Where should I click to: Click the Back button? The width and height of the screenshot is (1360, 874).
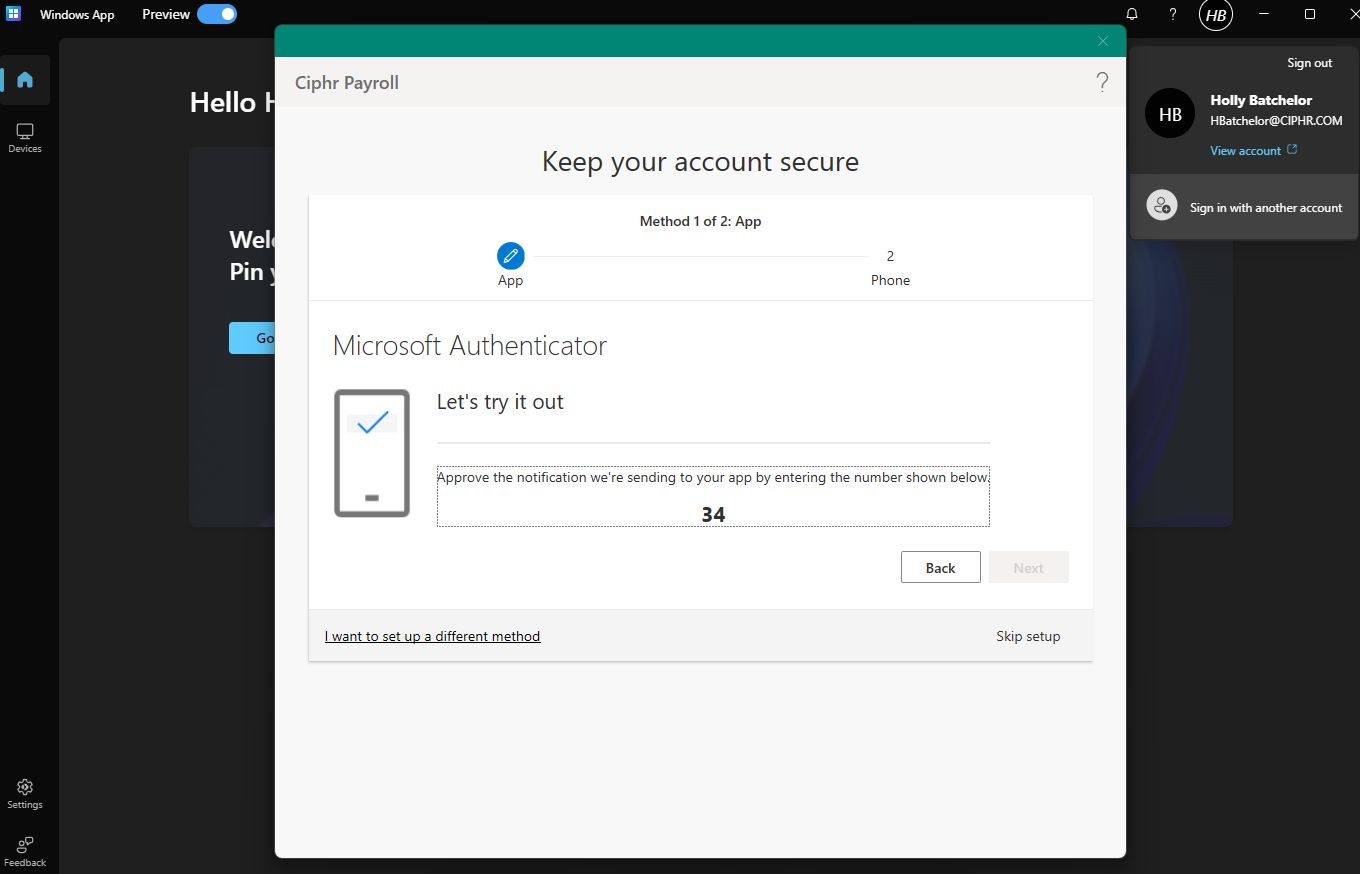click(x=940, y=567)
